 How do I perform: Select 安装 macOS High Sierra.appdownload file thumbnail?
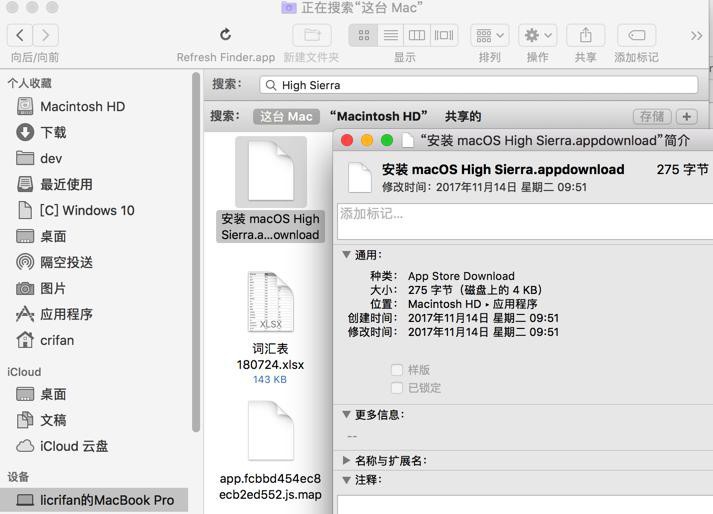[271, 171]
